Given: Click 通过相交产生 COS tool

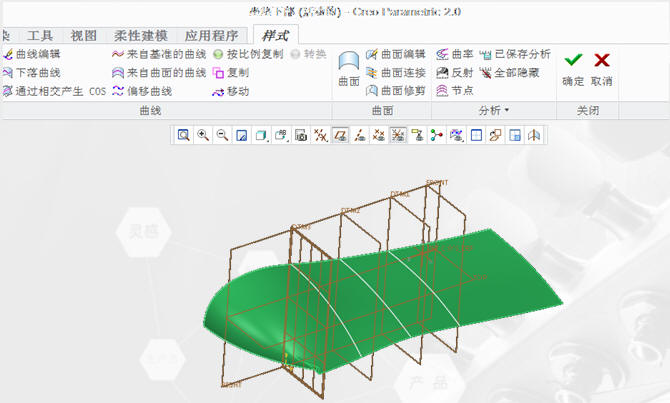Looking at the screenshot, I should [x=54, y=91].
